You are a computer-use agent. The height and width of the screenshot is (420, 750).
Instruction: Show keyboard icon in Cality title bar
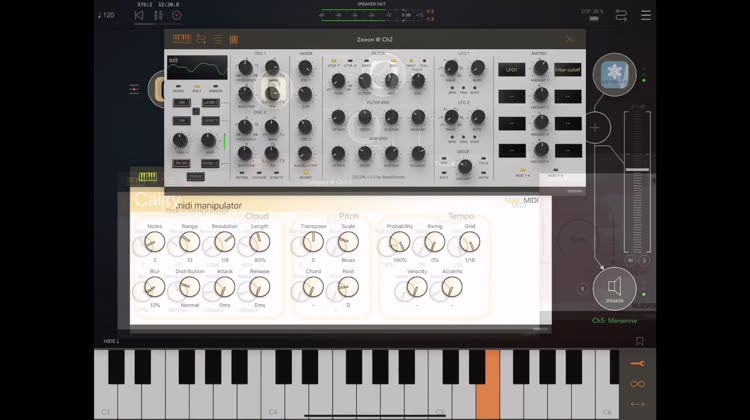pos(147,177)
